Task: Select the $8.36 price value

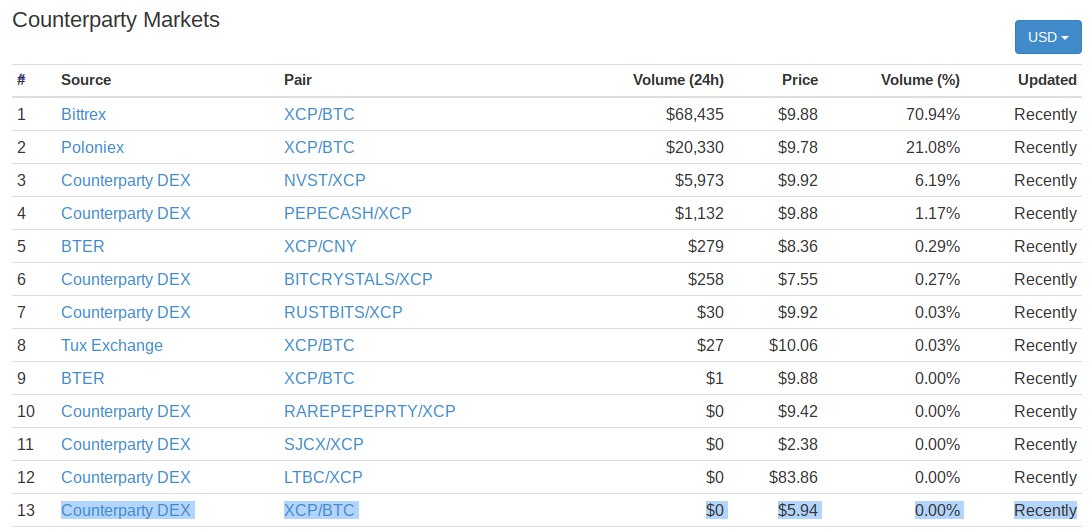Action: (798, 247)
